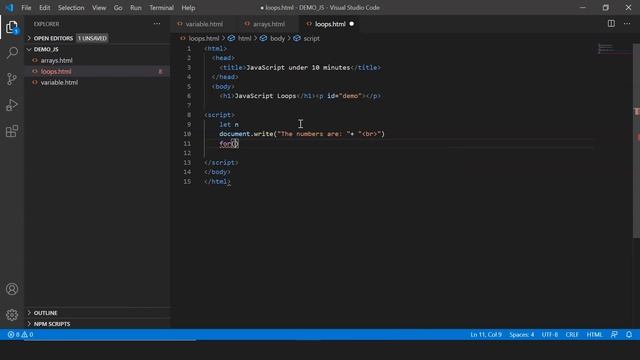The width and height of the screenshot is (640, 360).
Task: Switch to the variable.html tab
Action: 204,24
